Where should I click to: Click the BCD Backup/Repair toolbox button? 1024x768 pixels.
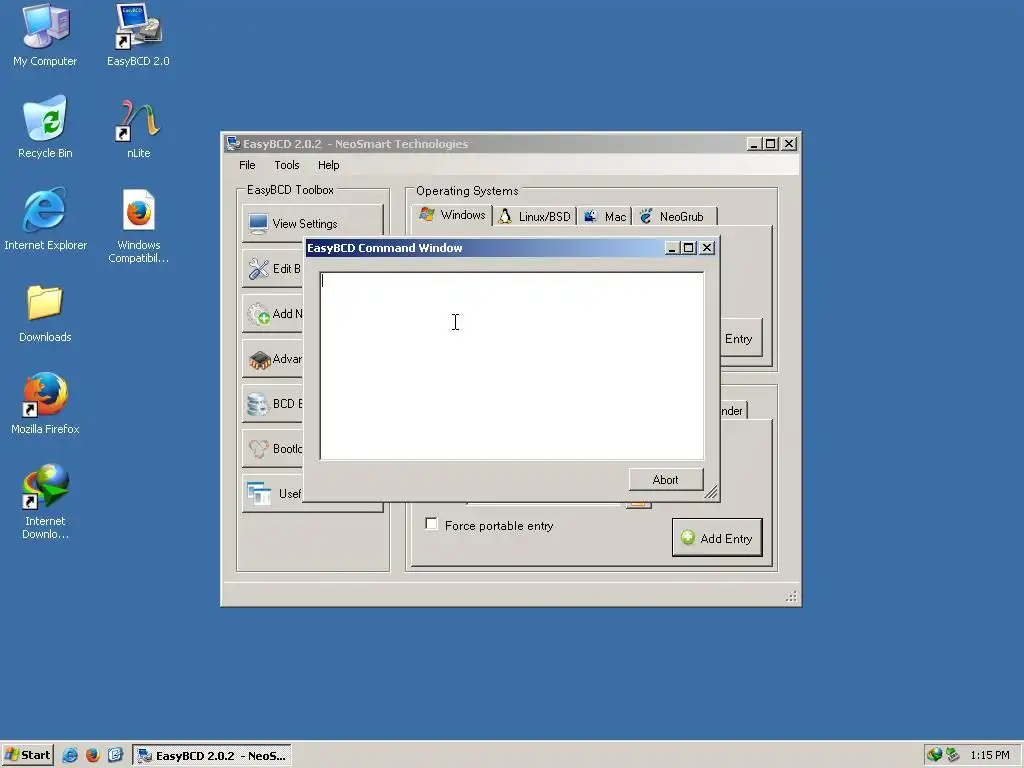(273, 404)
